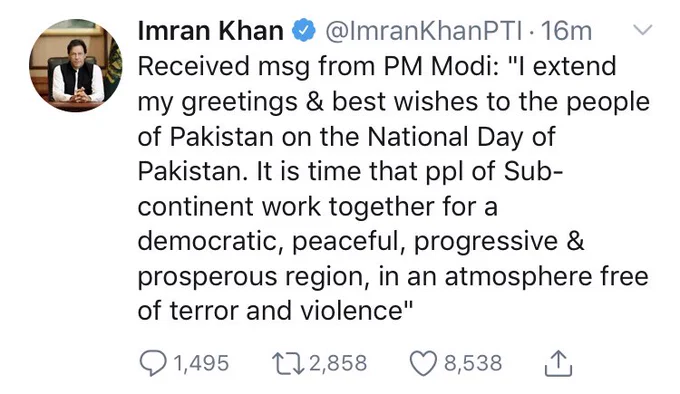Click the phrase 'National Day of' in tweet
The height and width of the screenshot is (394, 680).
point(461,137)
